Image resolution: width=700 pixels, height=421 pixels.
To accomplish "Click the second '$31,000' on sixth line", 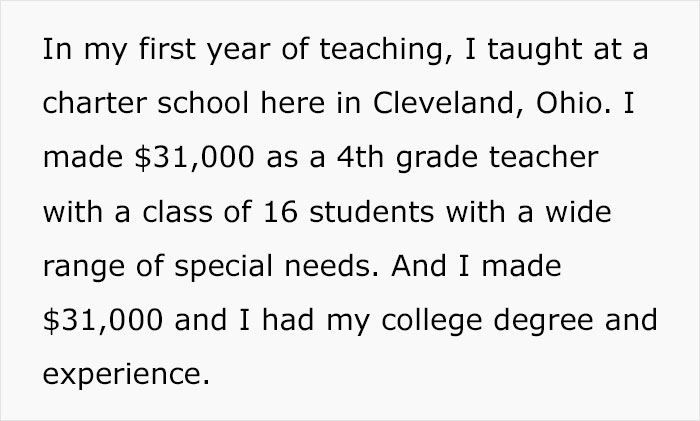I will 103,321.
